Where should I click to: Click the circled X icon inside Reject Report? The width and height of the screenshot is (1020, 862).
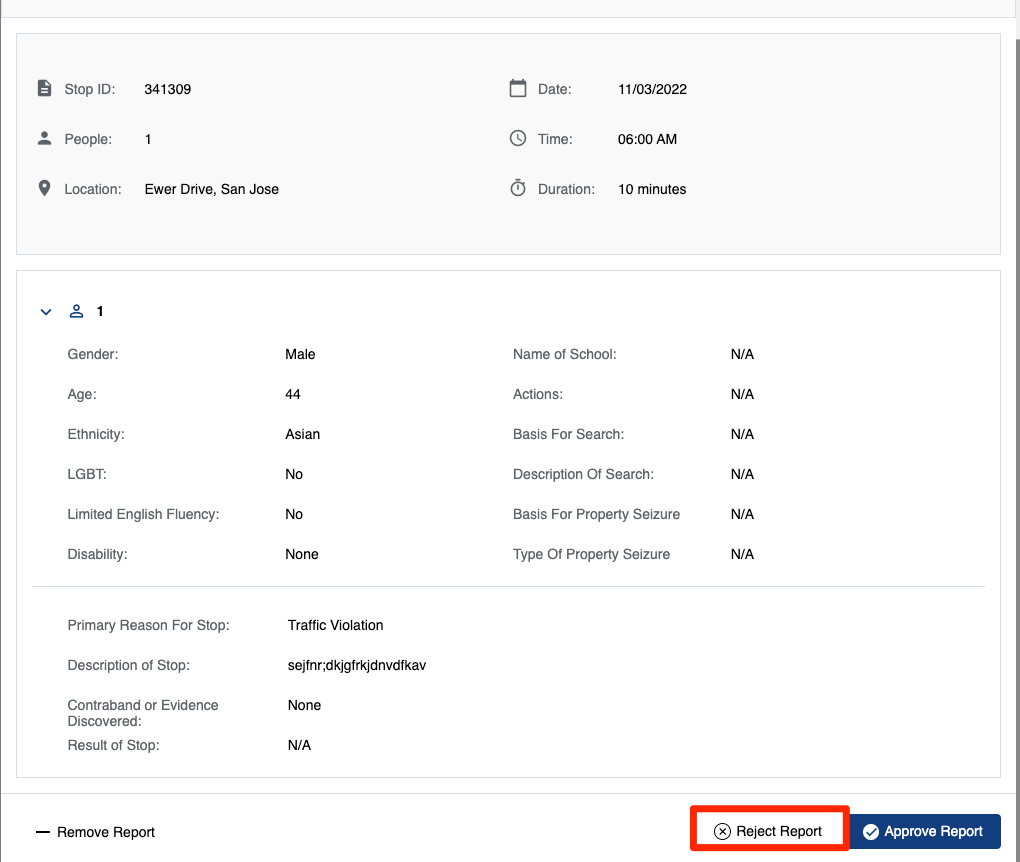pyautogui.click(x=721, y=830)
